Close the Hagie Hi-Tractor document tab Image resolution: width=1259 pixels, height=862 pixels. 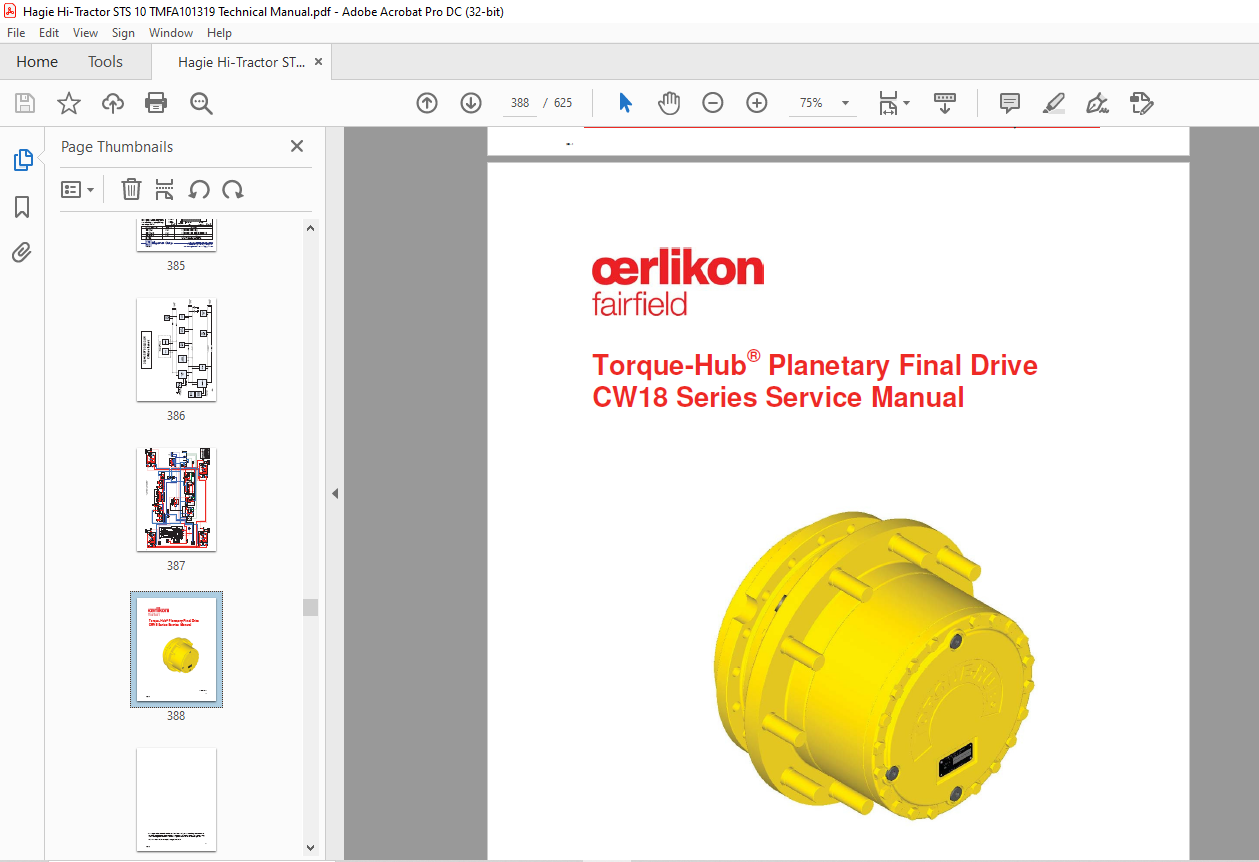[318, 62]
